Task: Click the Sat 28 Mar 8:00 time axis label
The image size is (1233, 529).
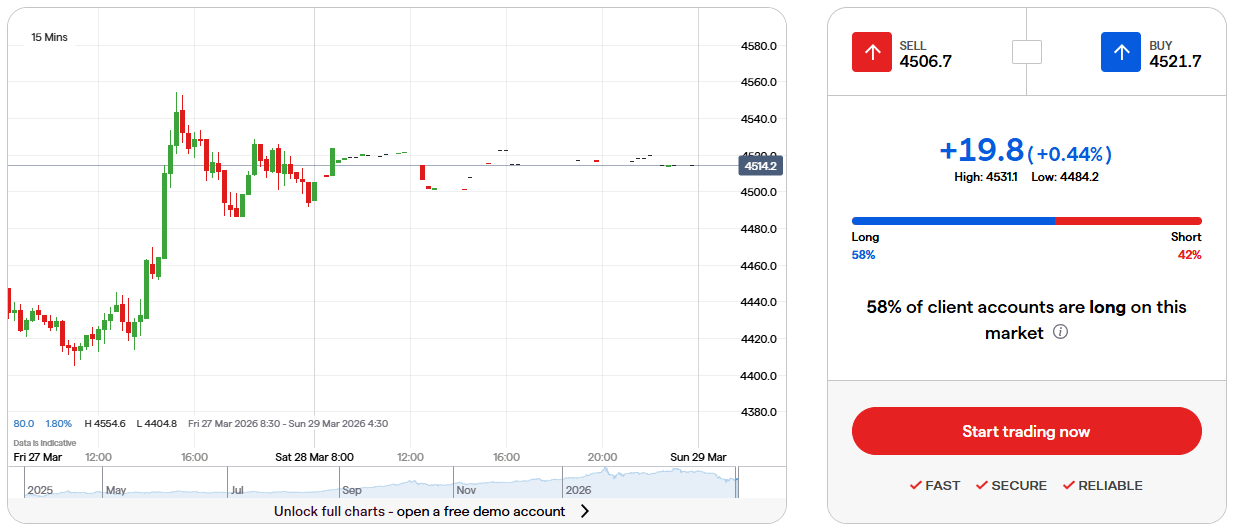Action: [x=314, y=457]
